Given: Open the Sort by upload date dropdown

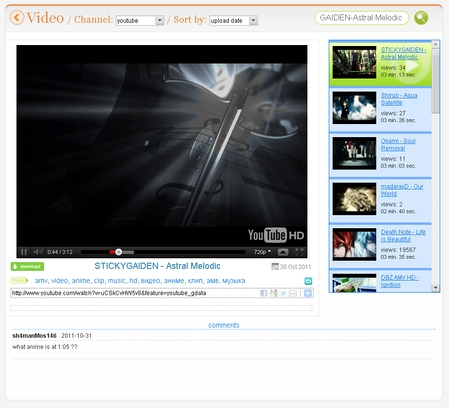Looking at the screenshot, I should point(233,21).
